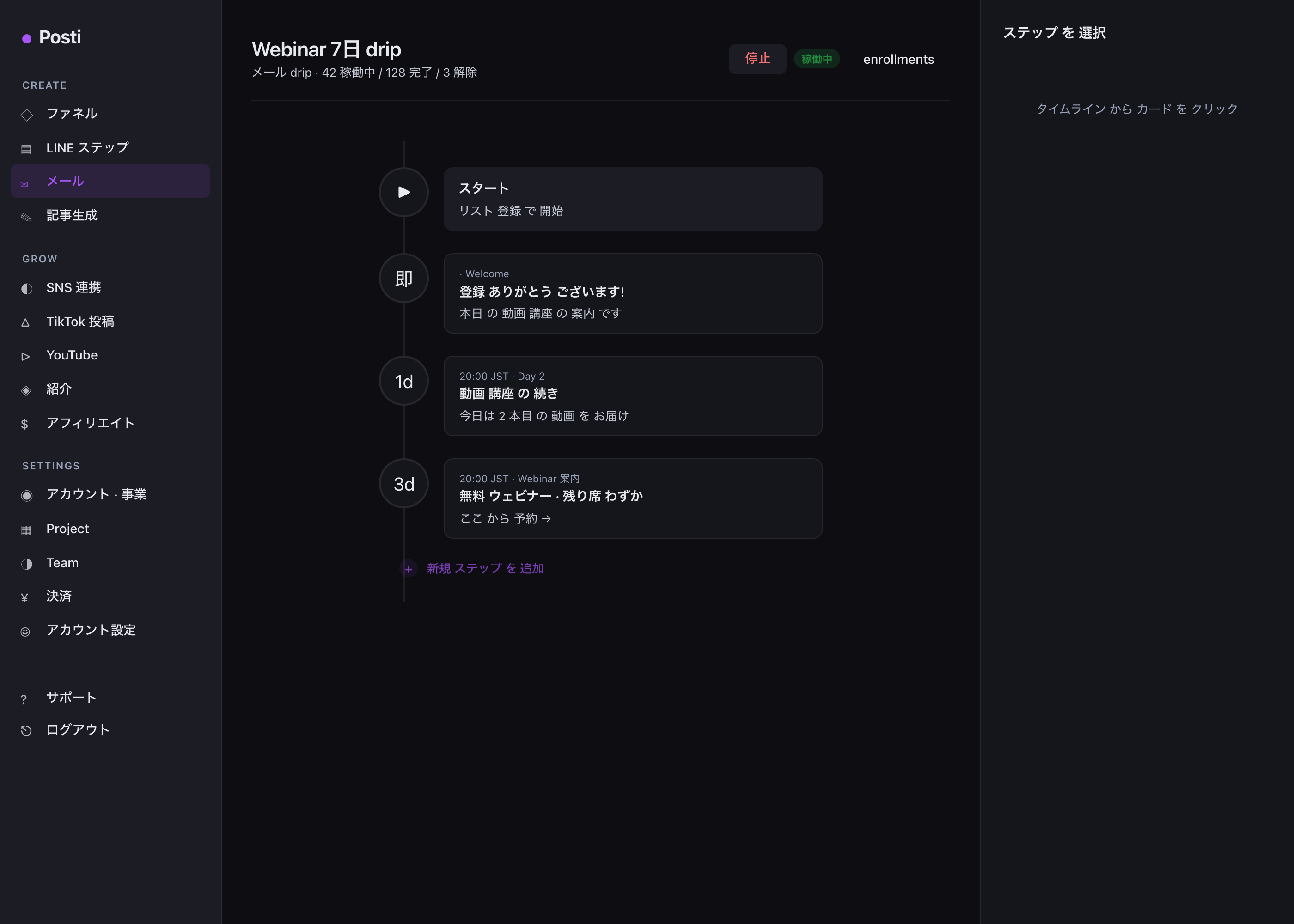Click the 紹介 diamond icon
Viewport: 1294px width, 924px height.
[26, 390]
